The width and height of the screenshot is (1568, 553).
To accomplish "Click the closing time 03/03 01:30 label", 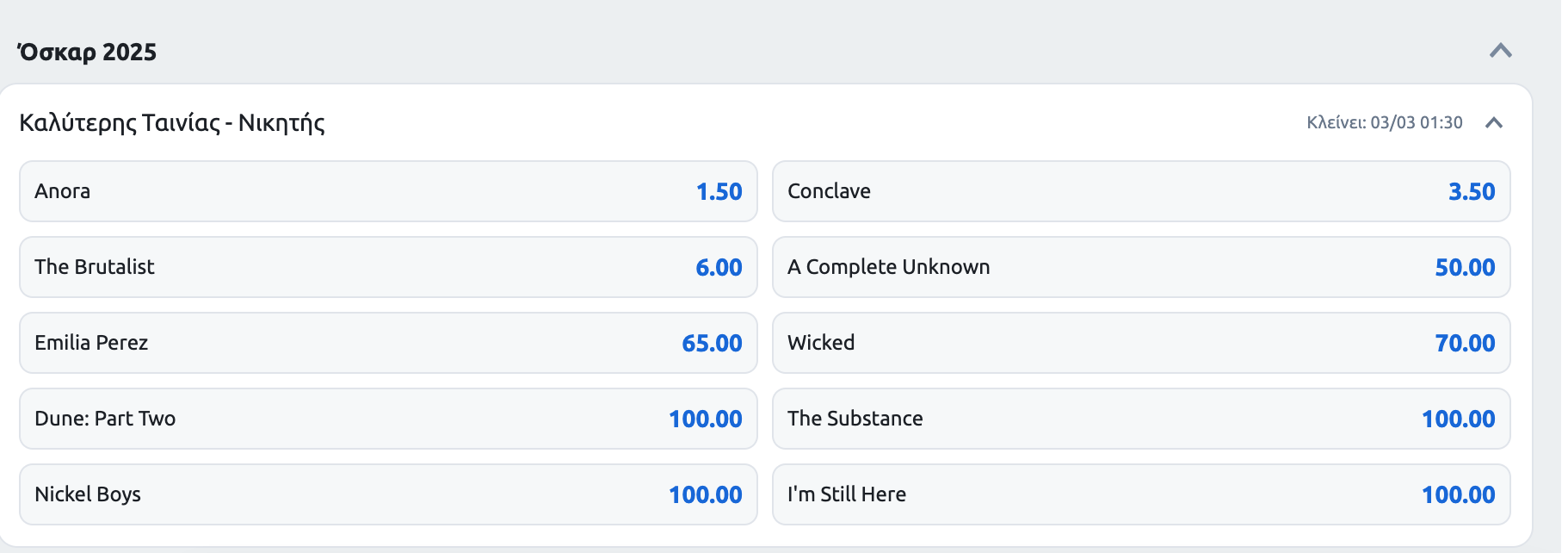I will point(1384,122).
